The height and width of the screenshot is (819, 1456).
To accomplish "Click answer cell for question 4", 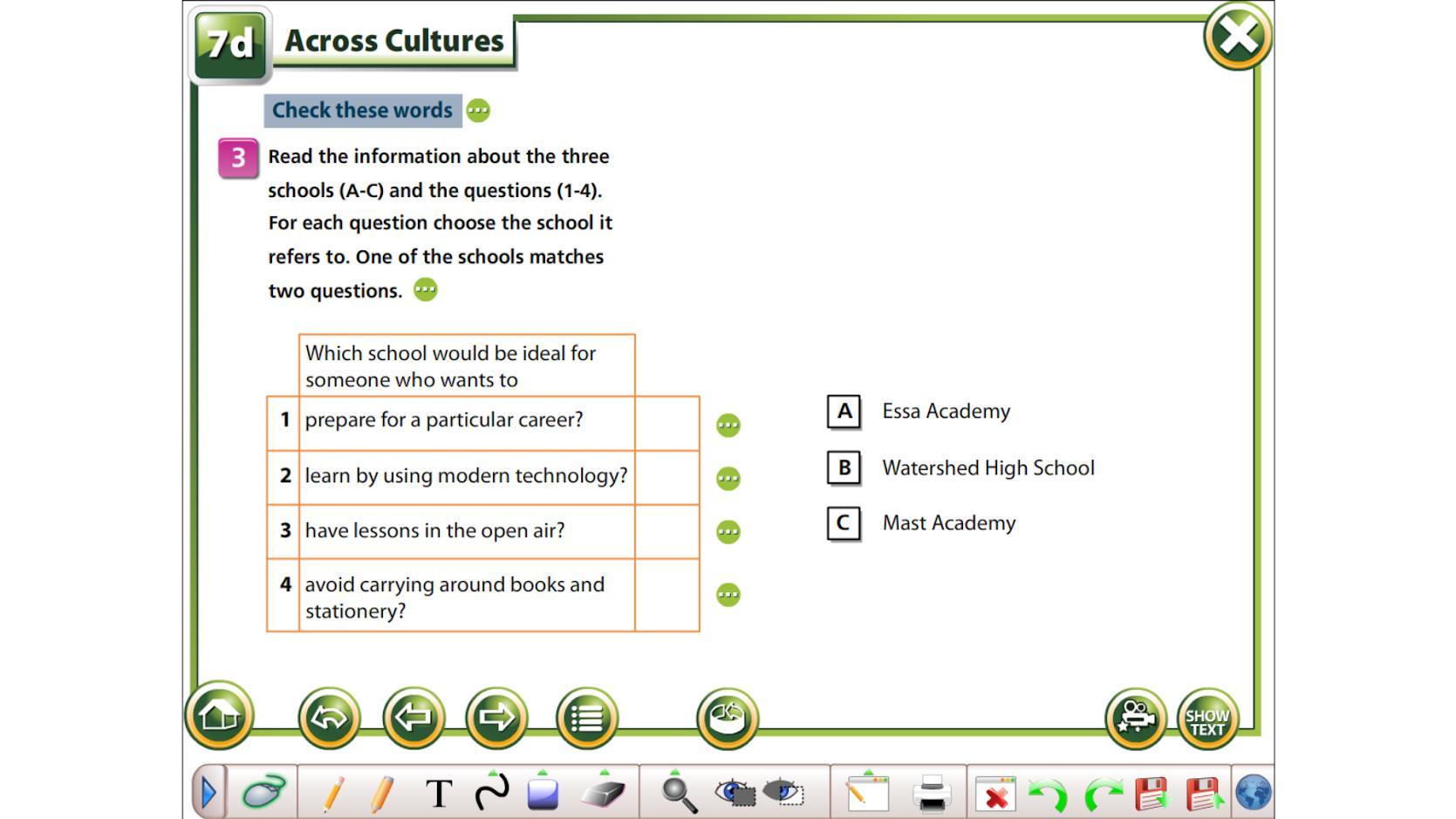I will tap(667, 595).
